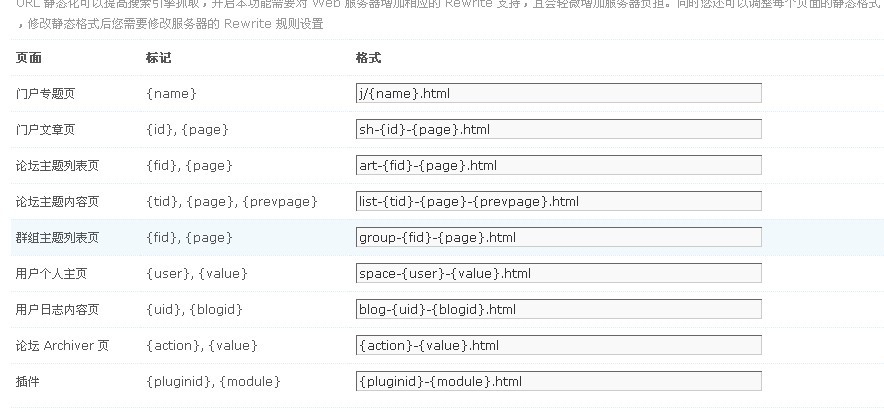884x418 pixels.
Task: Click the 格式 column header
Action: (369, 58)
